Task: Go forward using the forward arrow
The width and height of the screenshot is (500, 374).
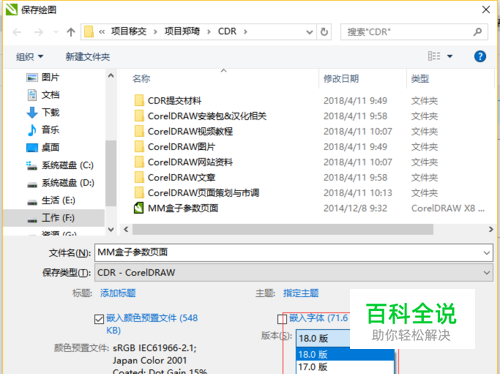Action: 38,32
